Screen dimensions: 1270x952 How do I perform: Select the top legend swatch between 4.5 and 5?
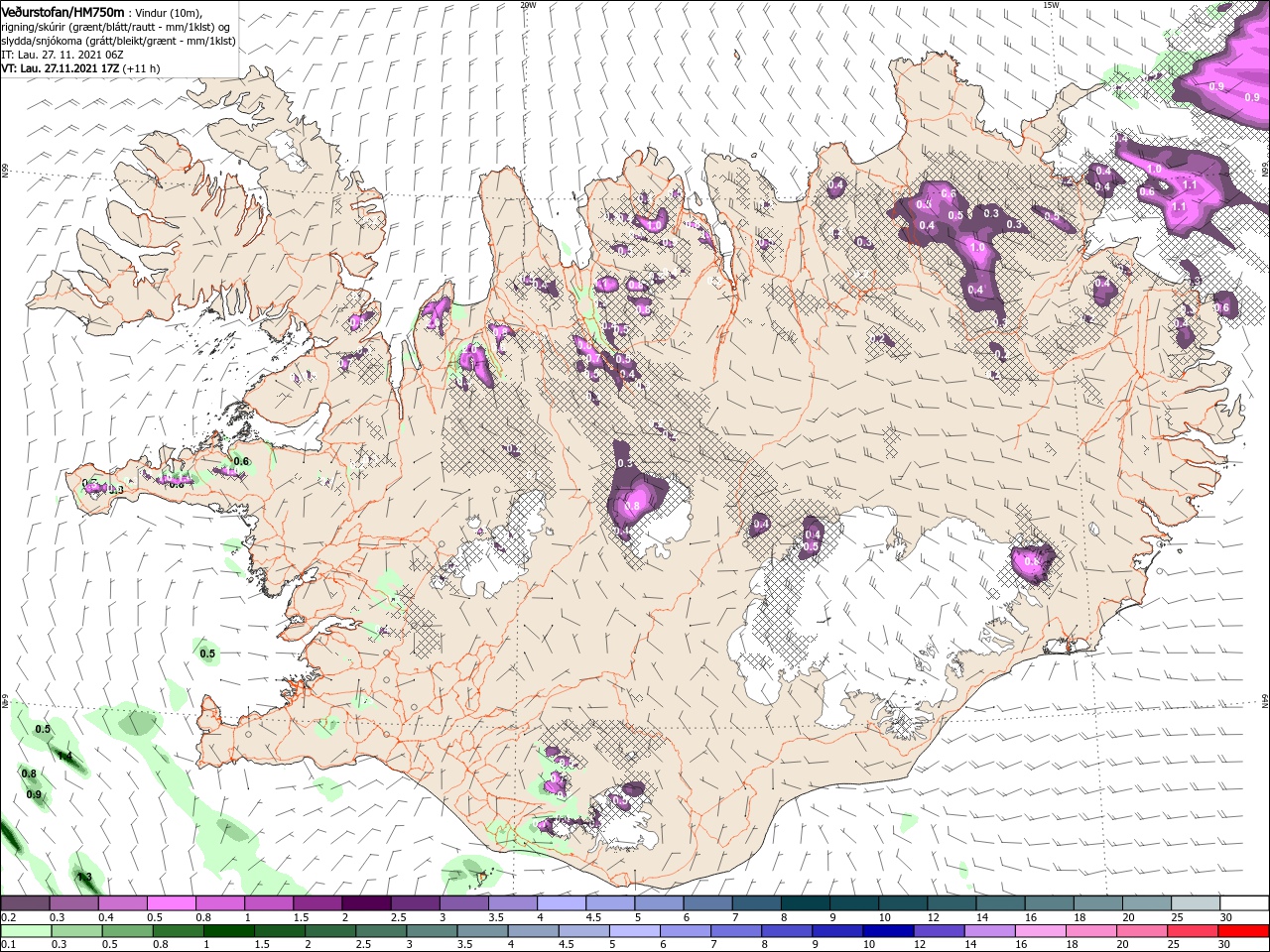[x=610, y=903]
